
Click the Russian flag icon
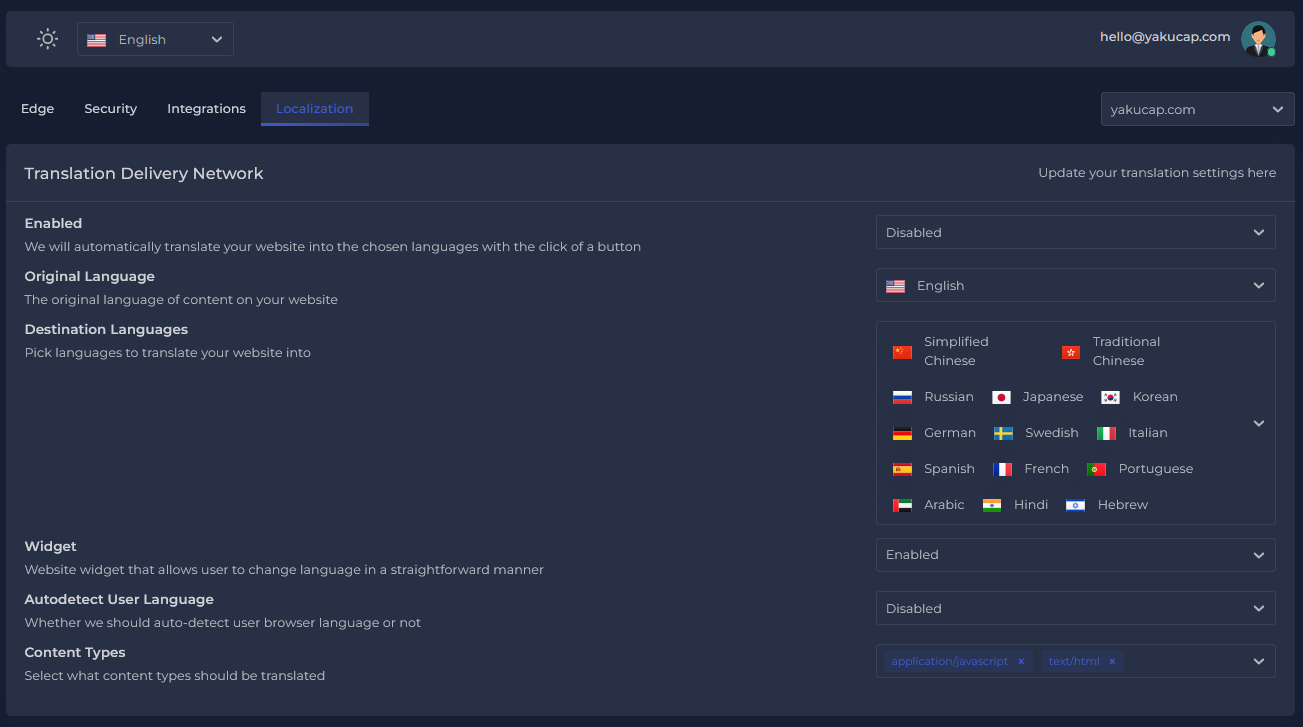pyautogui.click(x=902, y=397)
